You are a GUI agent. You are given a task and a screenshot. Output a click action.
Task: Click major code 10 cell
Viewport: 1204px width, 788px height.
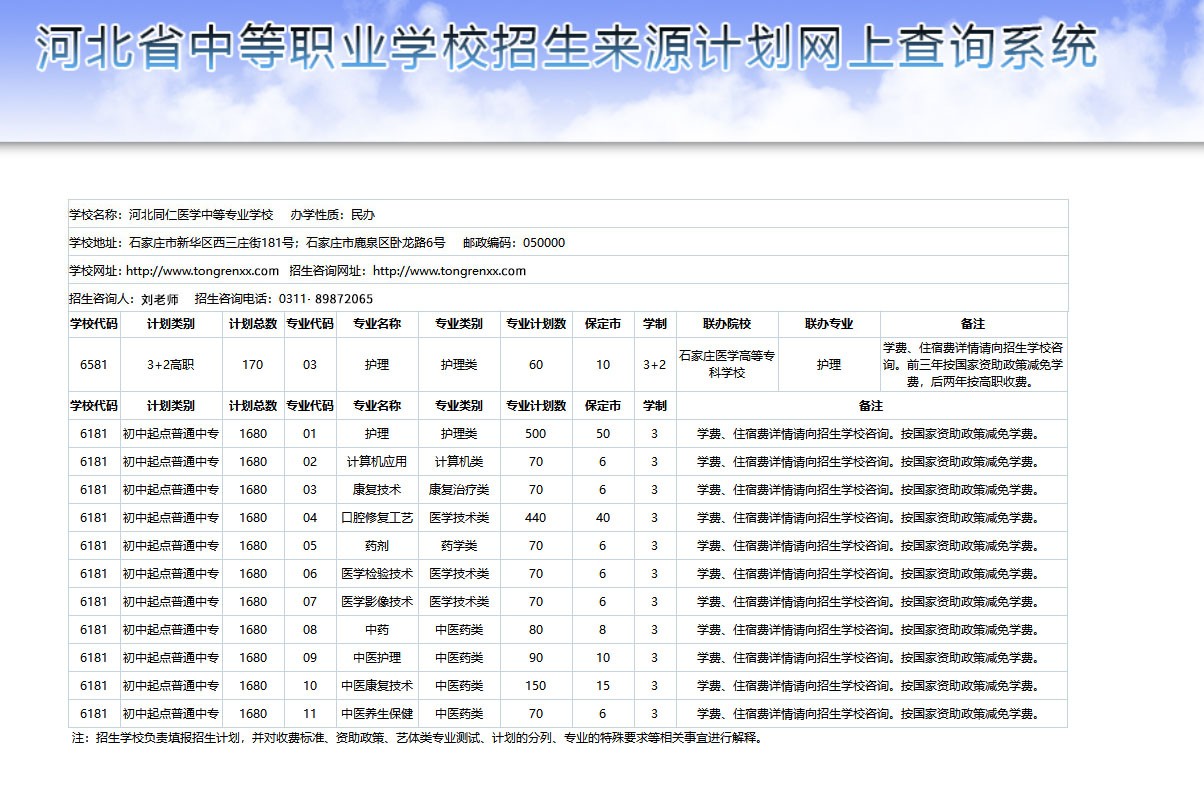click(310, 686)
